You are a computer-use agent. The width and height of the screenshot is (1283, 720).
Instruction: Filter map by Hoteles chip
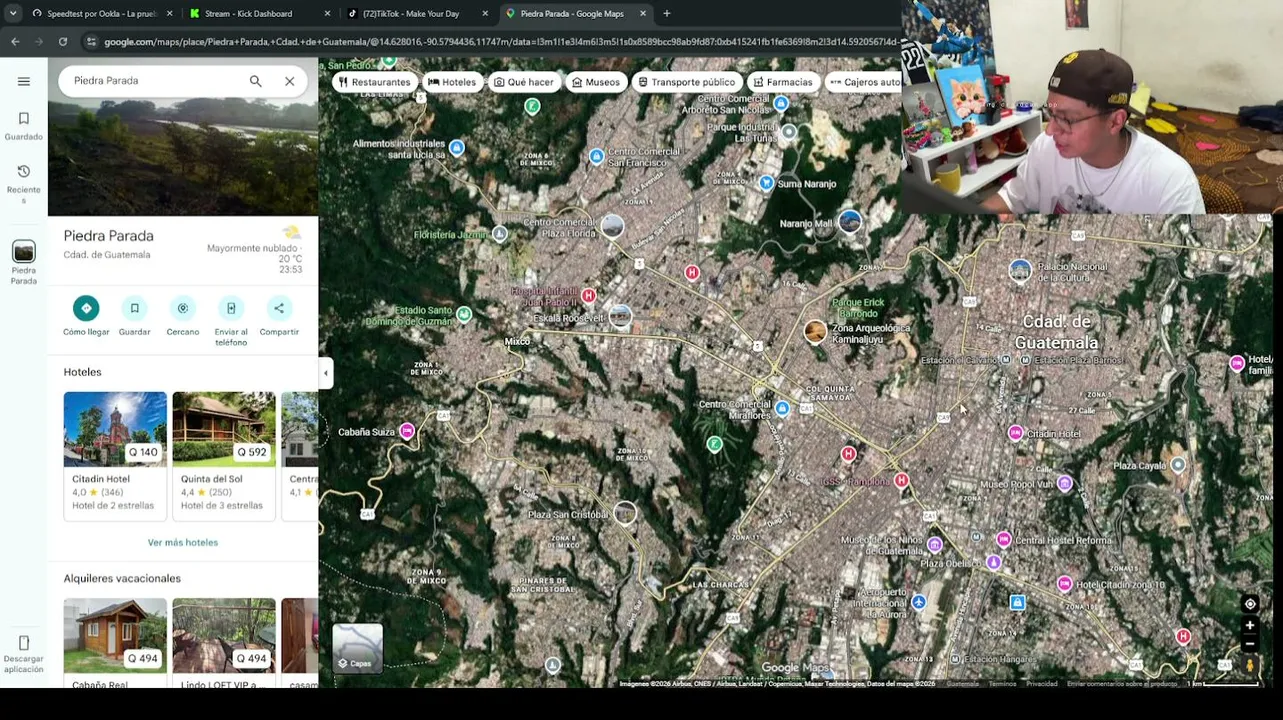coord(452,82)
